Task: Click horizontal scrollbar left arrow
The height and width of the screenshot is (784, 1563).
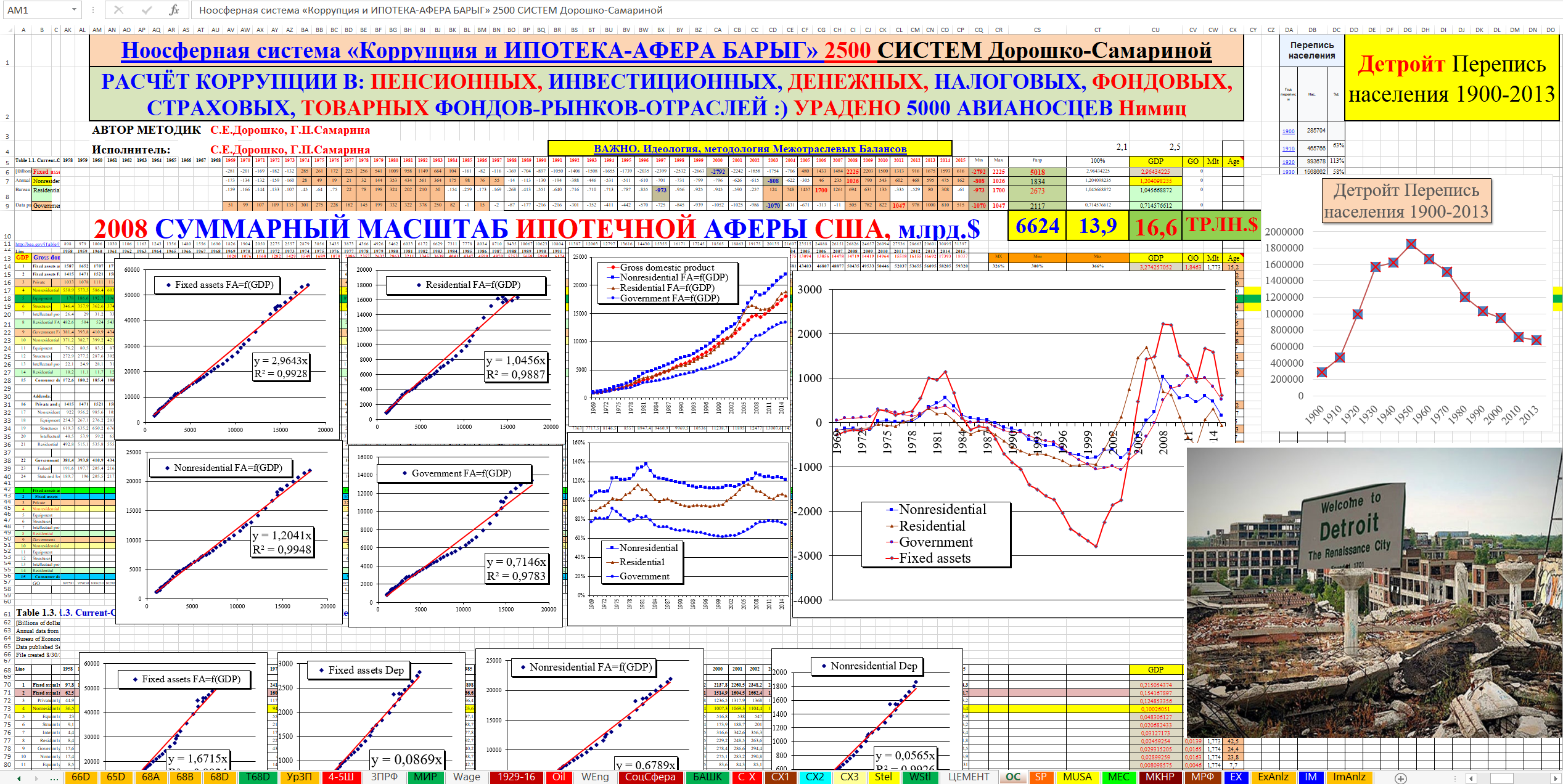Action: (x=1471, y=778)
